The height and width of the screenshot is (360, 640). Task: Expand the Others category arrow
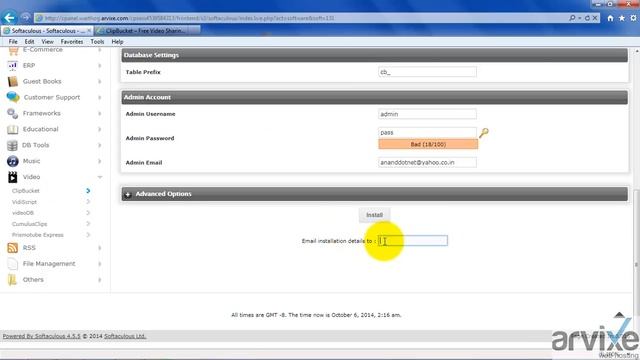100,280
